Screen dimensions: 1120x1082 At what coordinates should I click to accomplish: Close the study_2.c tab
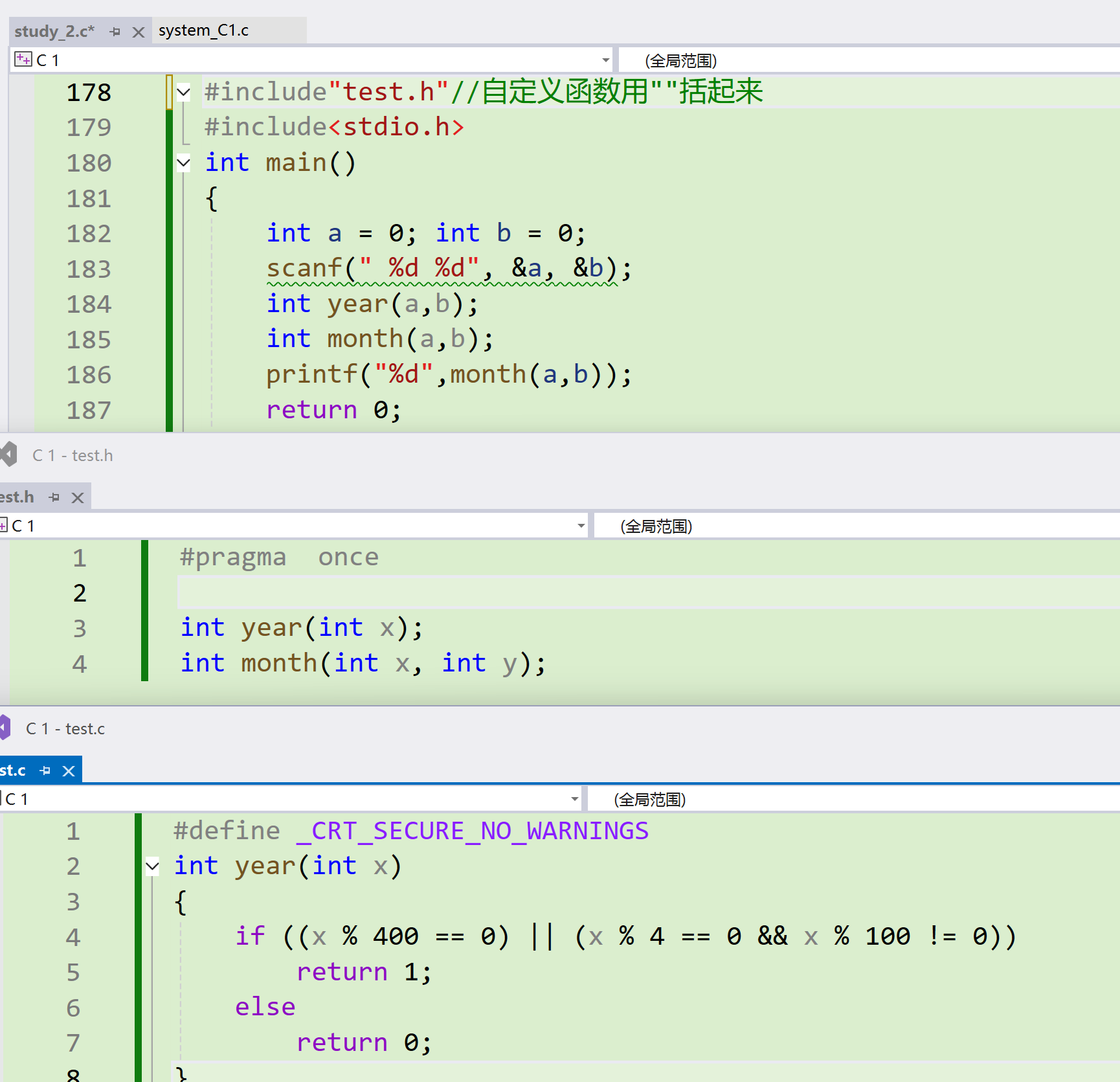point(138,32)
